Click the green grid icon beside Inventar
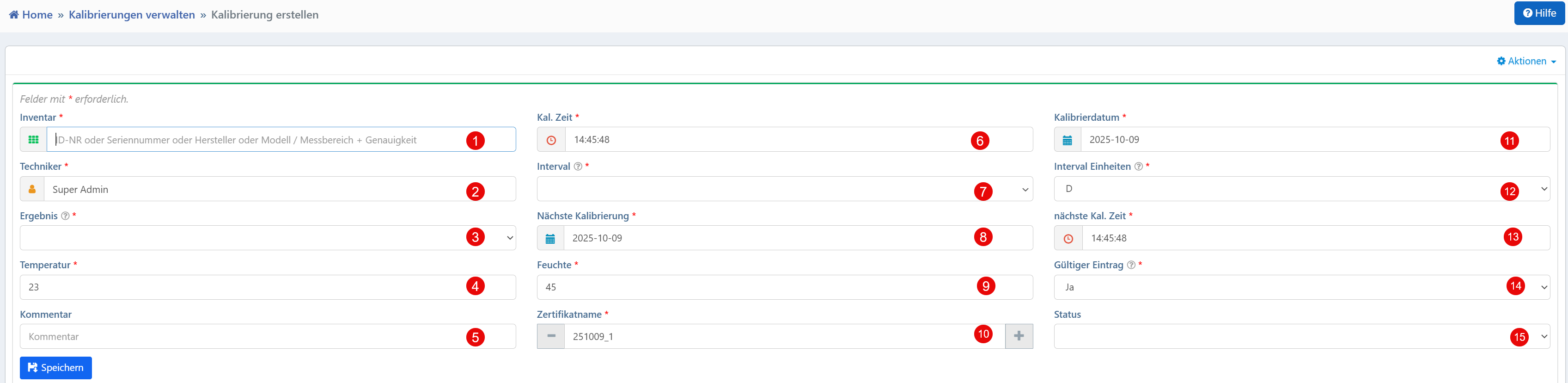The image size is (1568, 383). pyautogui.click(x=33, y=139)
